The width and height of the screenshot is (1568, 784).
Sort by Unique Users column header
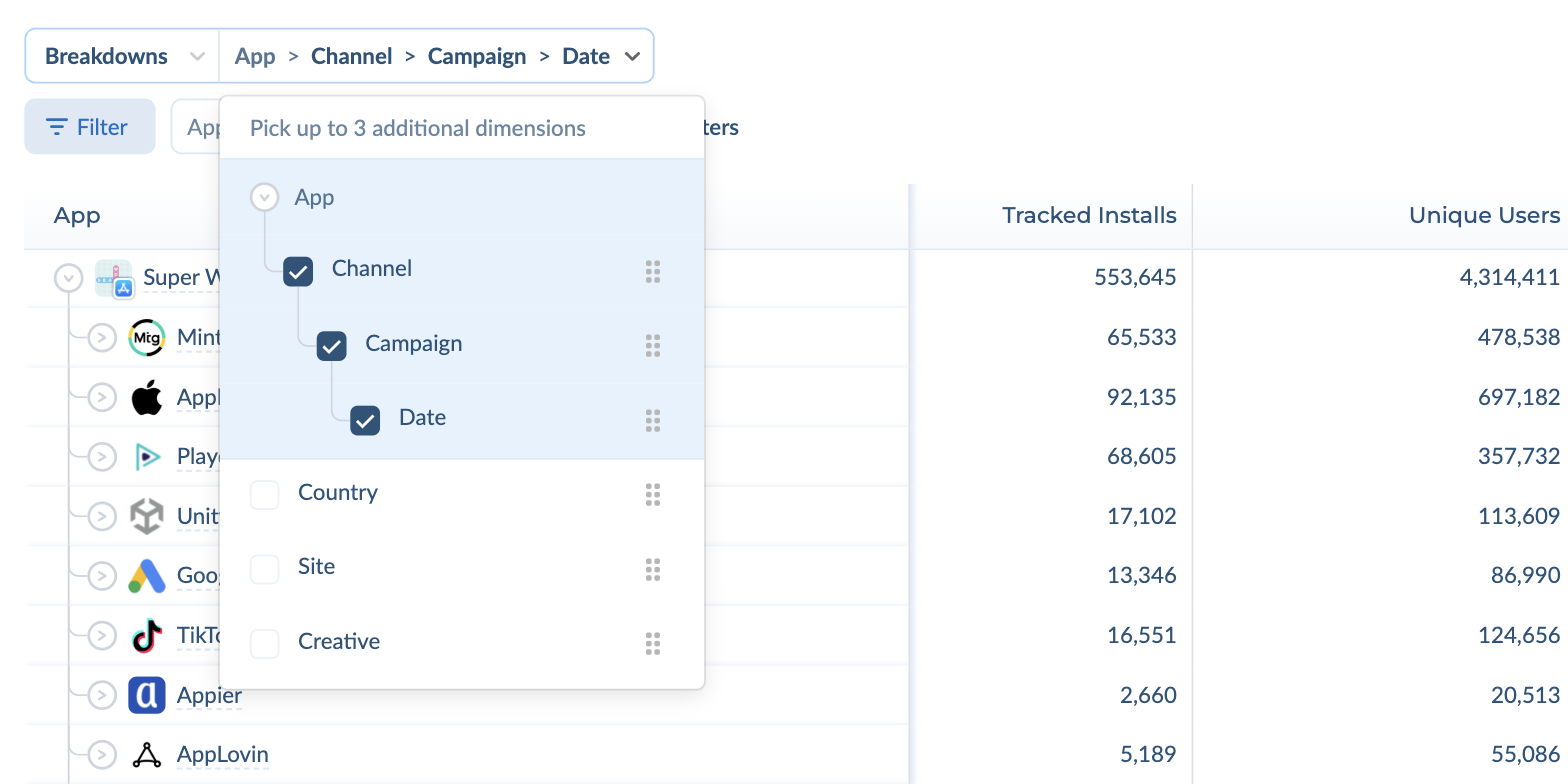(x=1484, y=215)
